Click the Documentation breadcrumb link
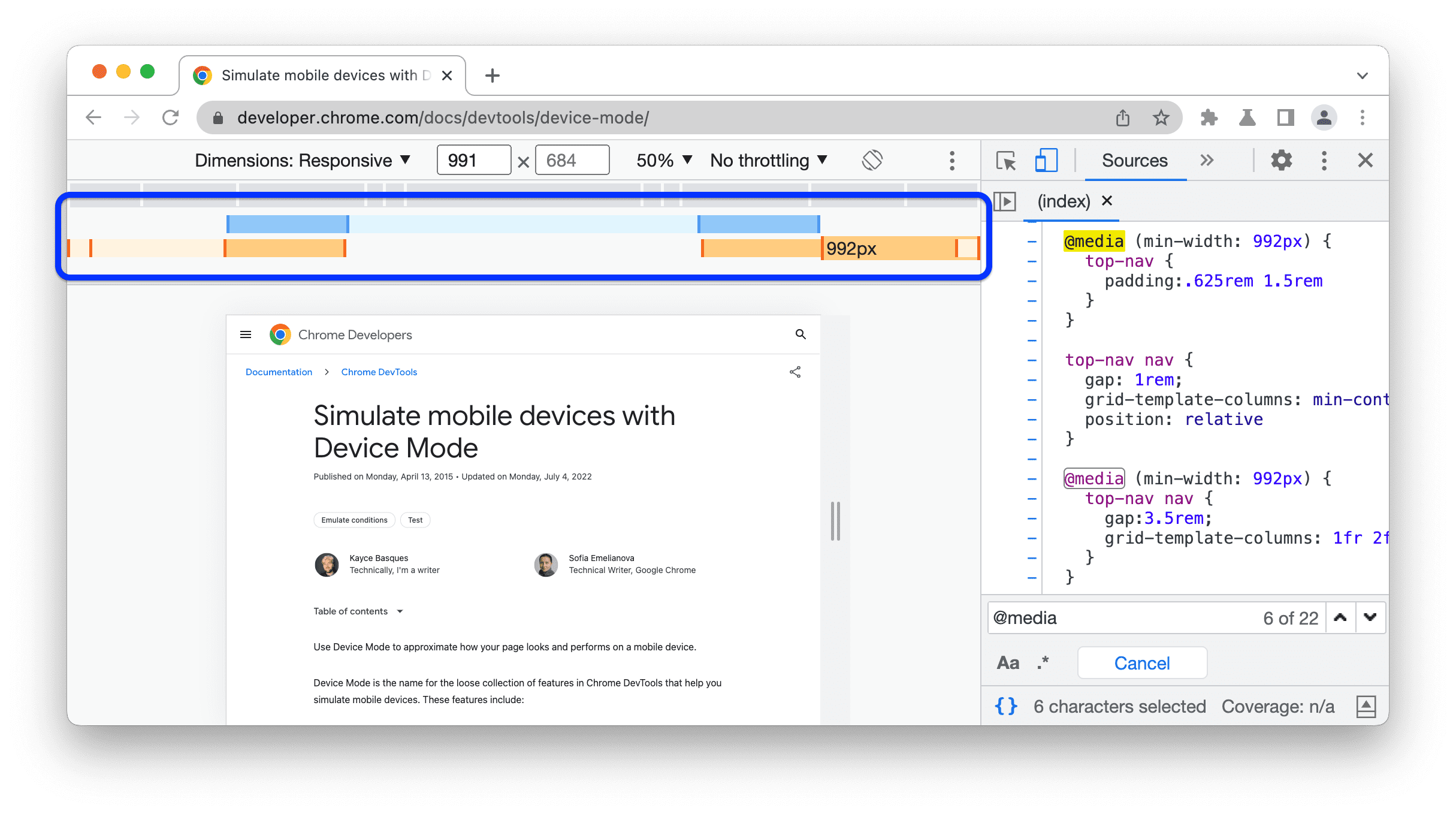The width and height of the screenshot is (1456, 814). tap(279, 372)
